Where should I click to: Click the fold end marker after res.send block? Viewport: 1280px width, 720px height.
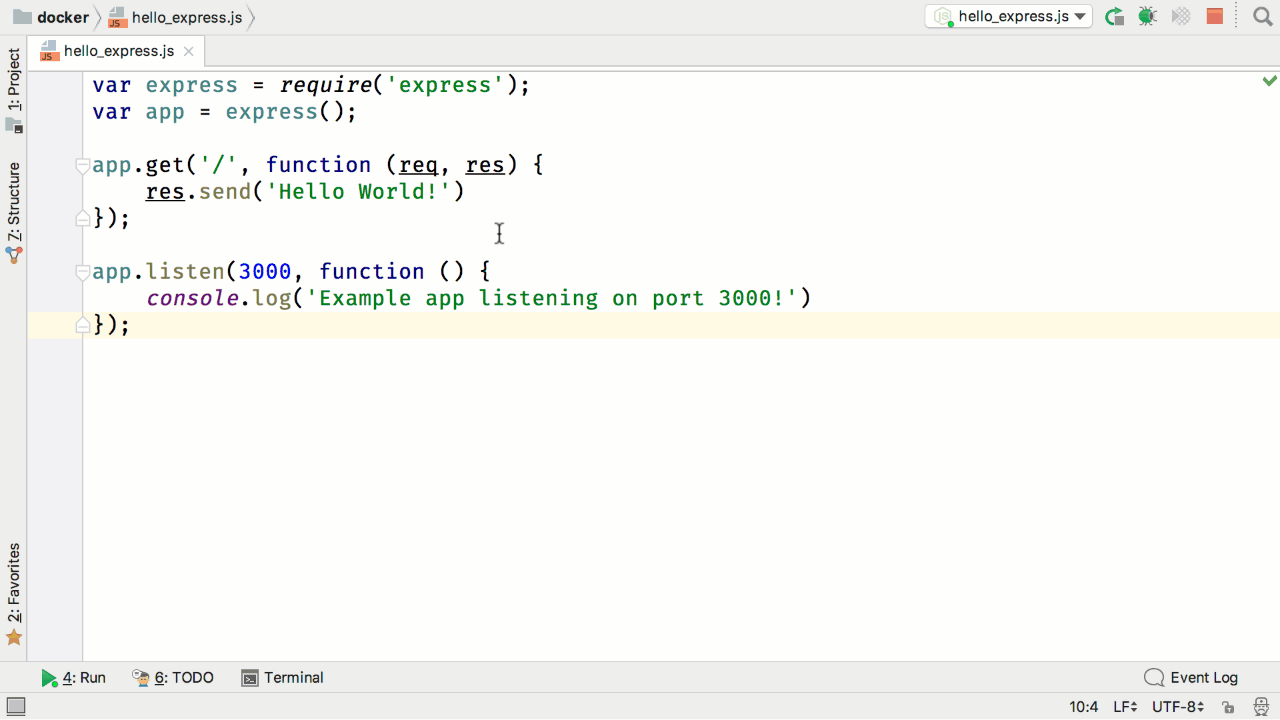pyautogui.click(x=83, y=218)
